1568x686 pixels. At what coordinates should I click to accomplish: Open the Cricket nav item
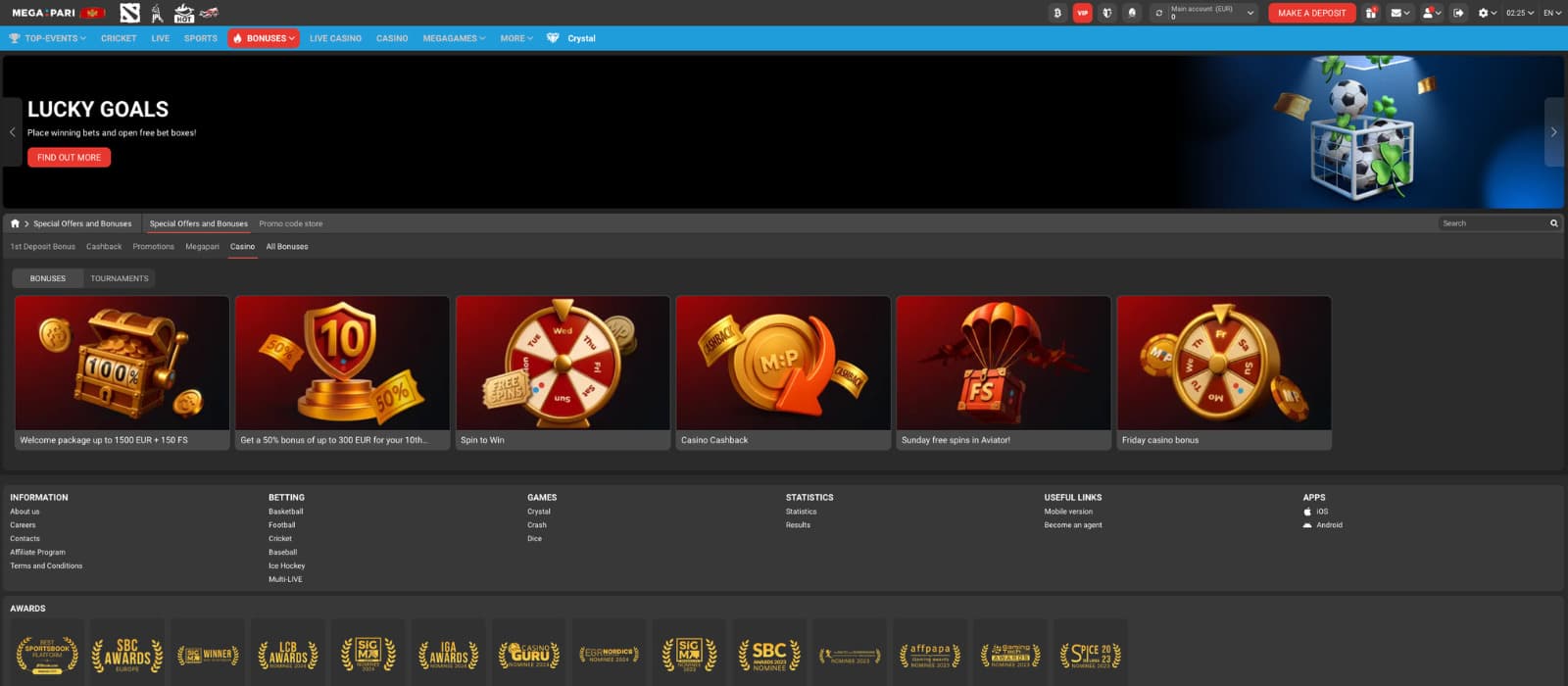119,38
